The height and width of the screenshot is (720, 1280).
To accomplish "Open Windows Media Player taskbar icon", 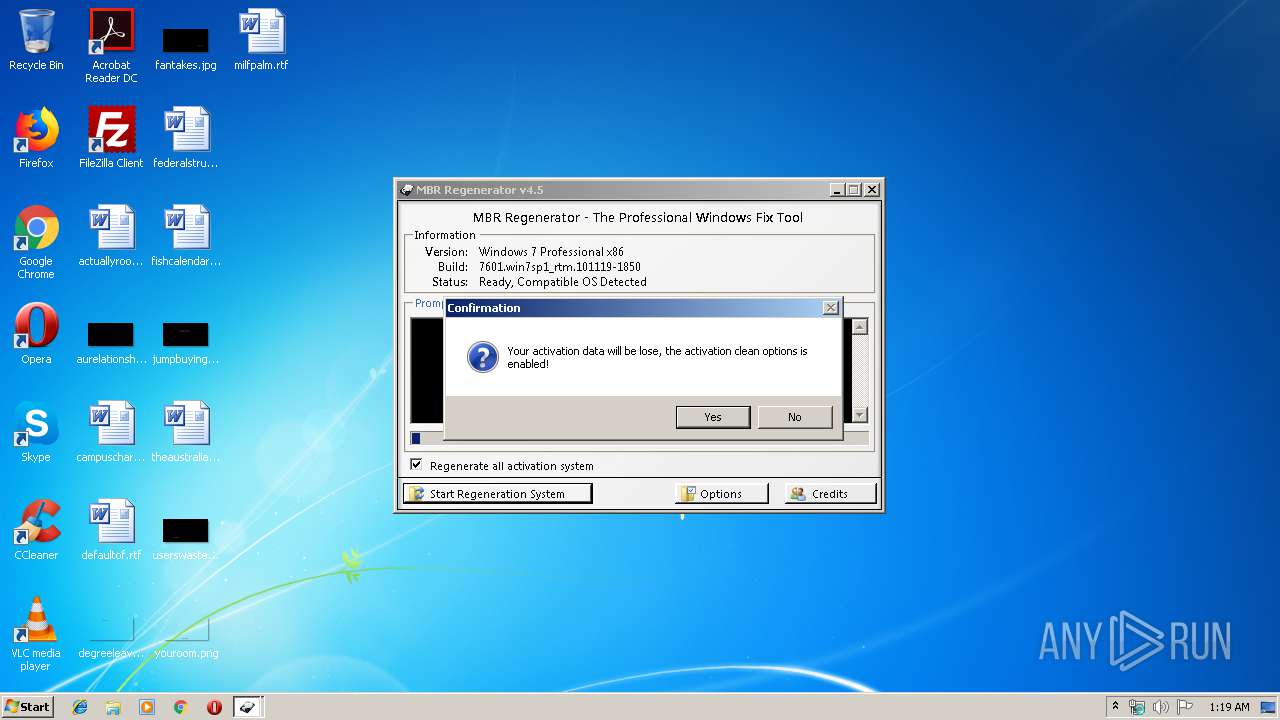I will point(147,706).
